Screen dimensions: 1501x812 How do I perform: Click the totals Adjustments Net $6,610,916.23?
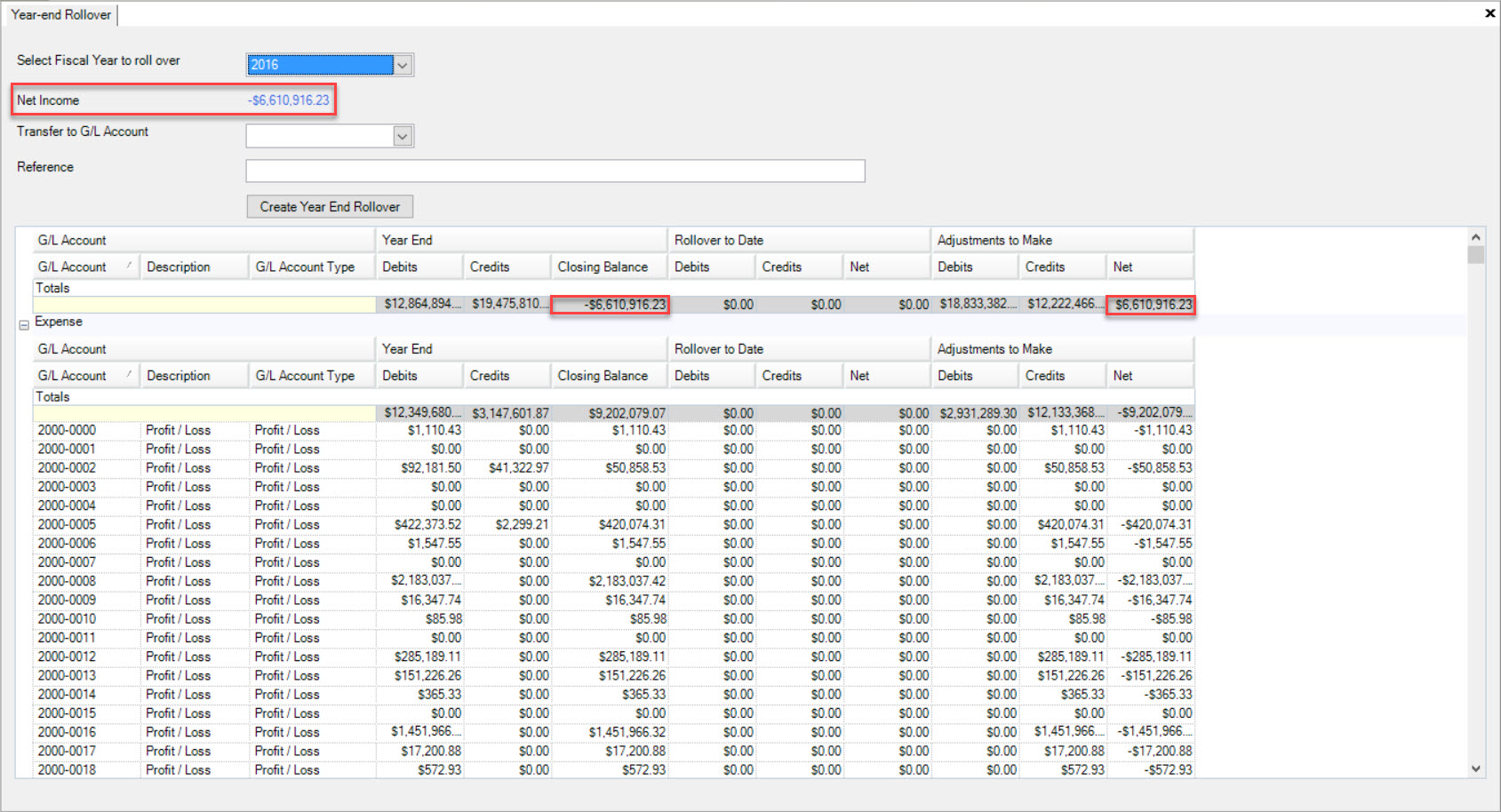(1154, 305)
